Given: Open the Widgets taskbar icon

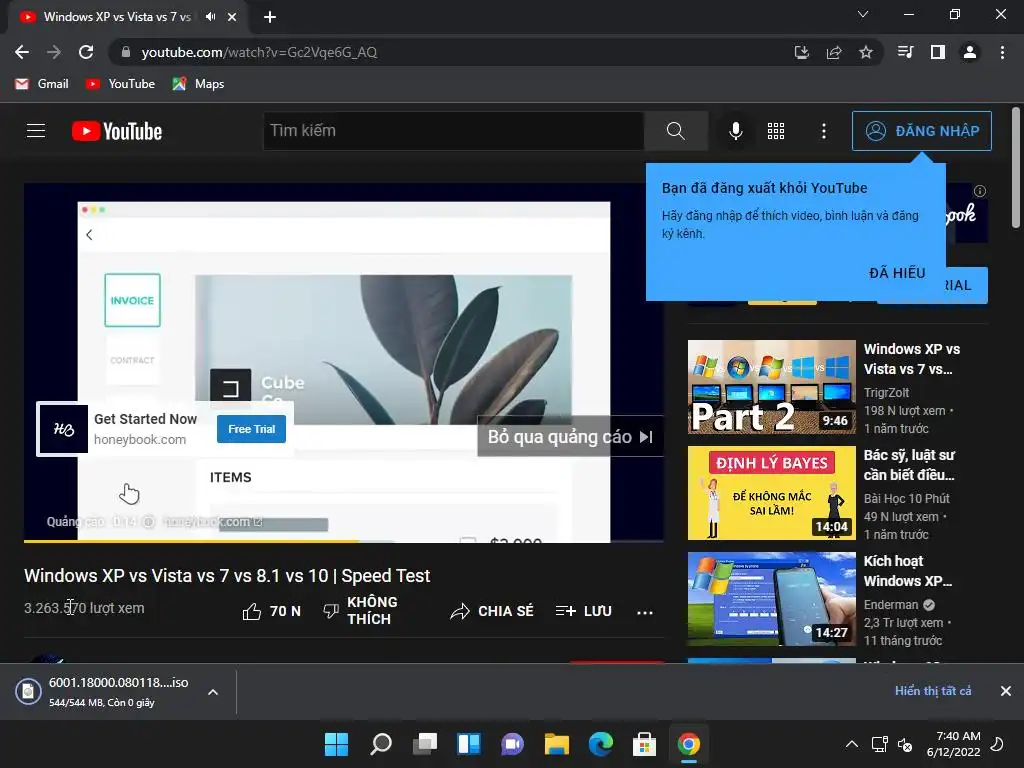Looking at the screenshot, I should (x=469, y=744).
